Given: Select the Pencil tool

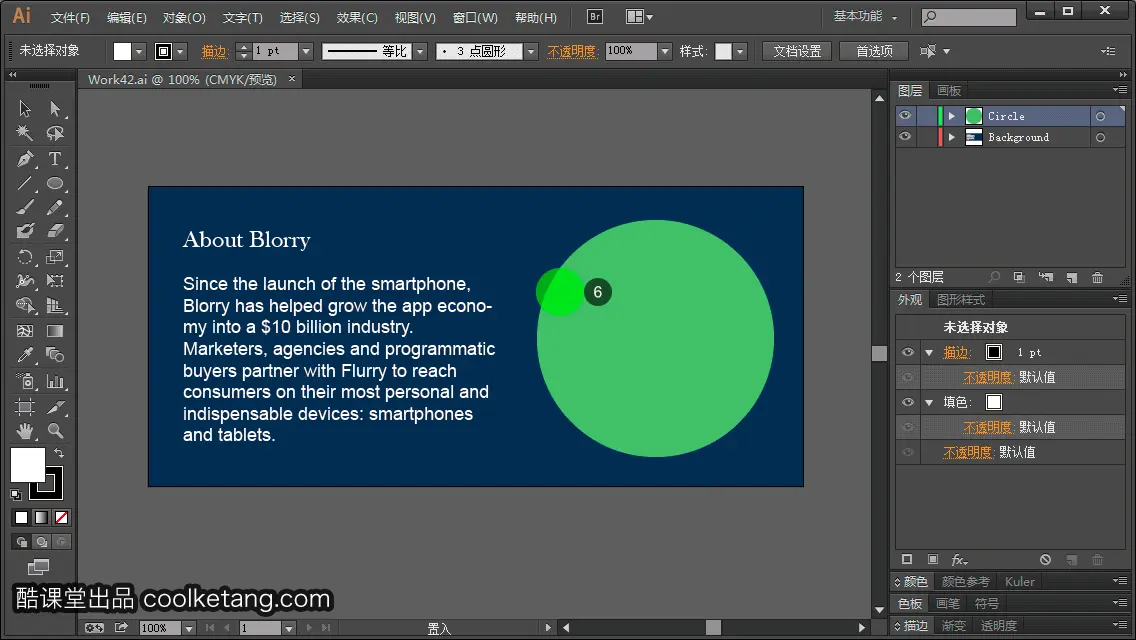Looking at the screenshot, I should tap(55, 207).
